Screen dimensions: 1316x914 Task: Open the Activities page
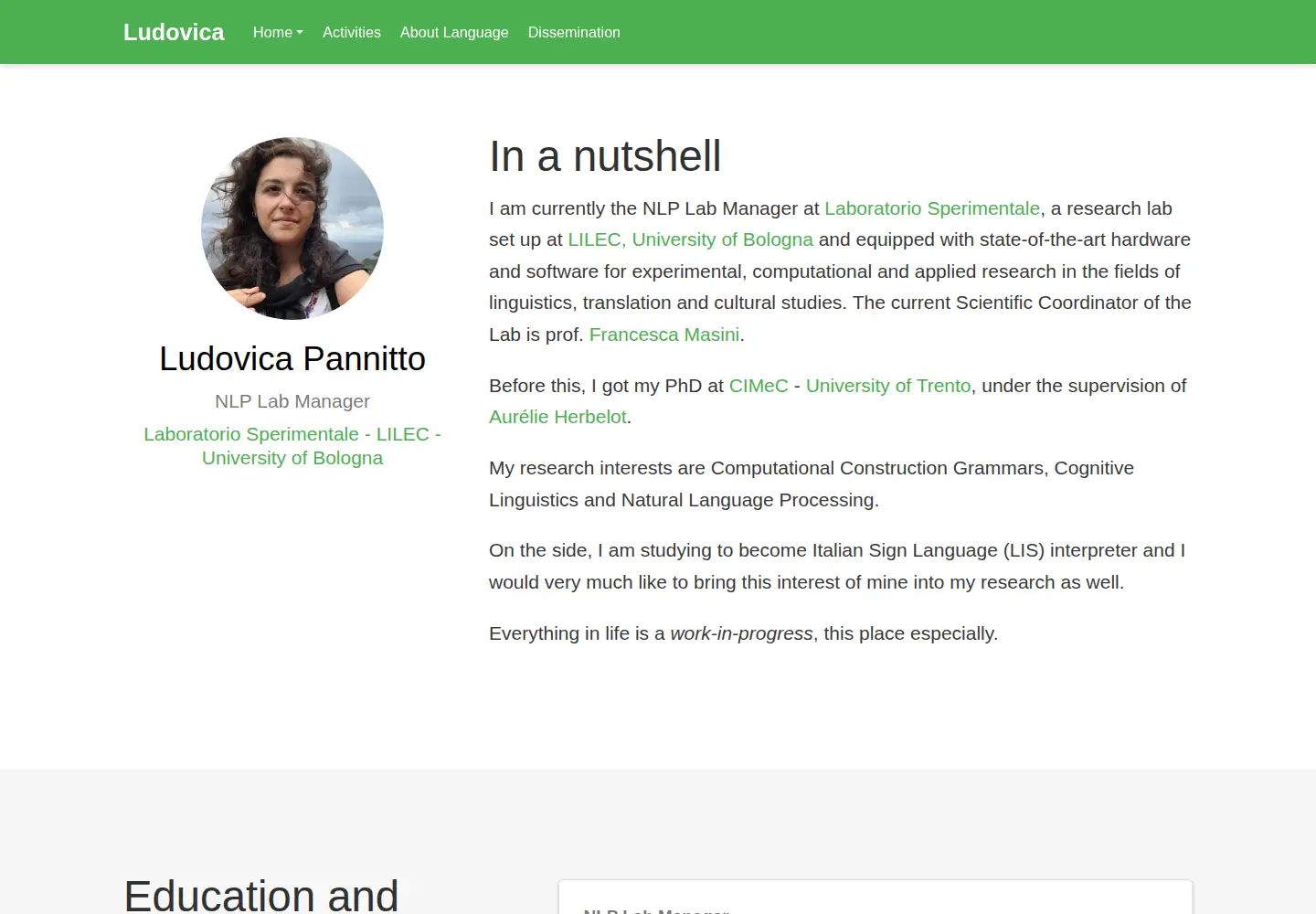[x=352, y=32]
